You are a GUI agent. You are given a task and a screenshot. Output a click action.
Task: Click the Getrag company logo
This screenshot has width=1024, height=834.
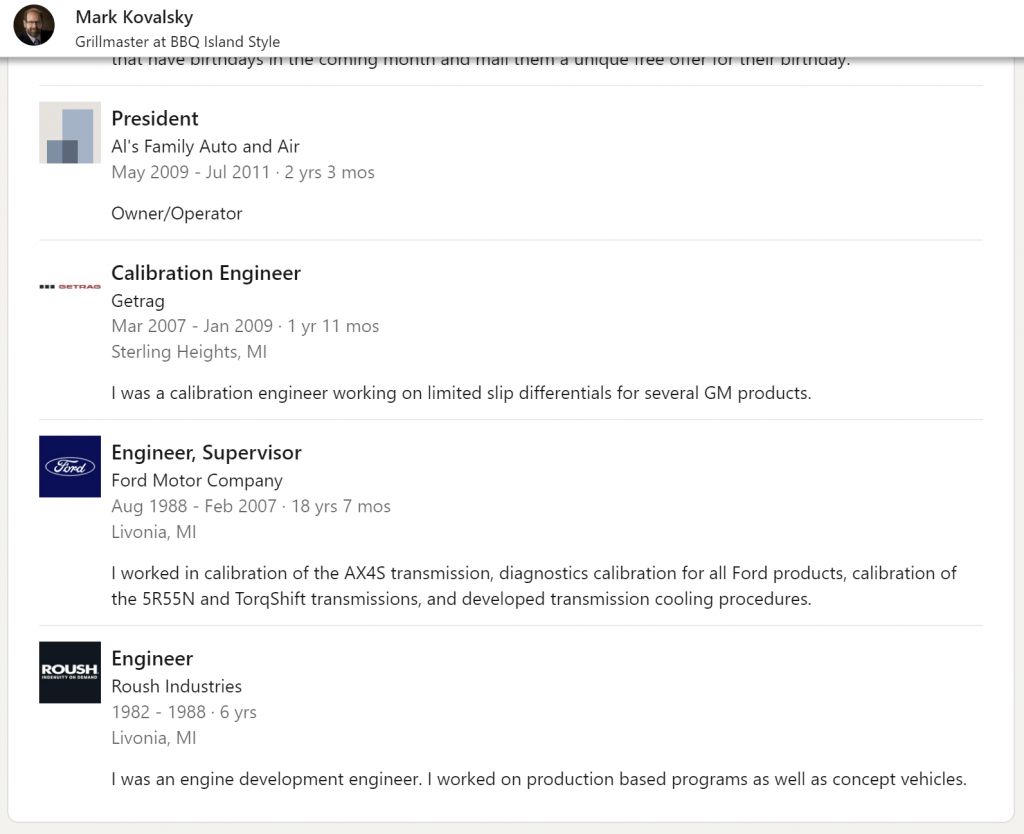coord(70,287)
